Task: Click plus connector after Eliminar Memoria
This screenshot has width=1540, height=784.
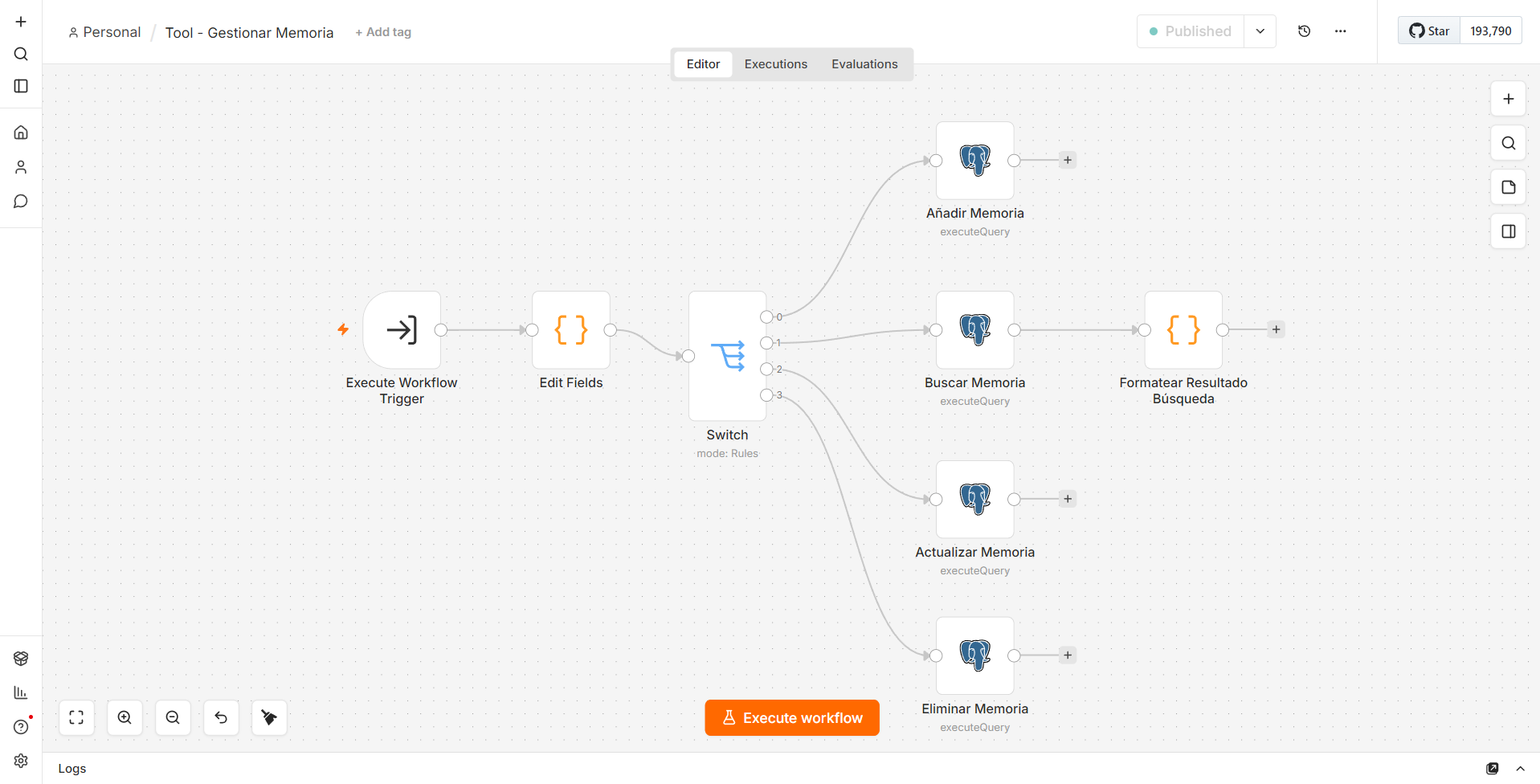Action: [1068, 655]
